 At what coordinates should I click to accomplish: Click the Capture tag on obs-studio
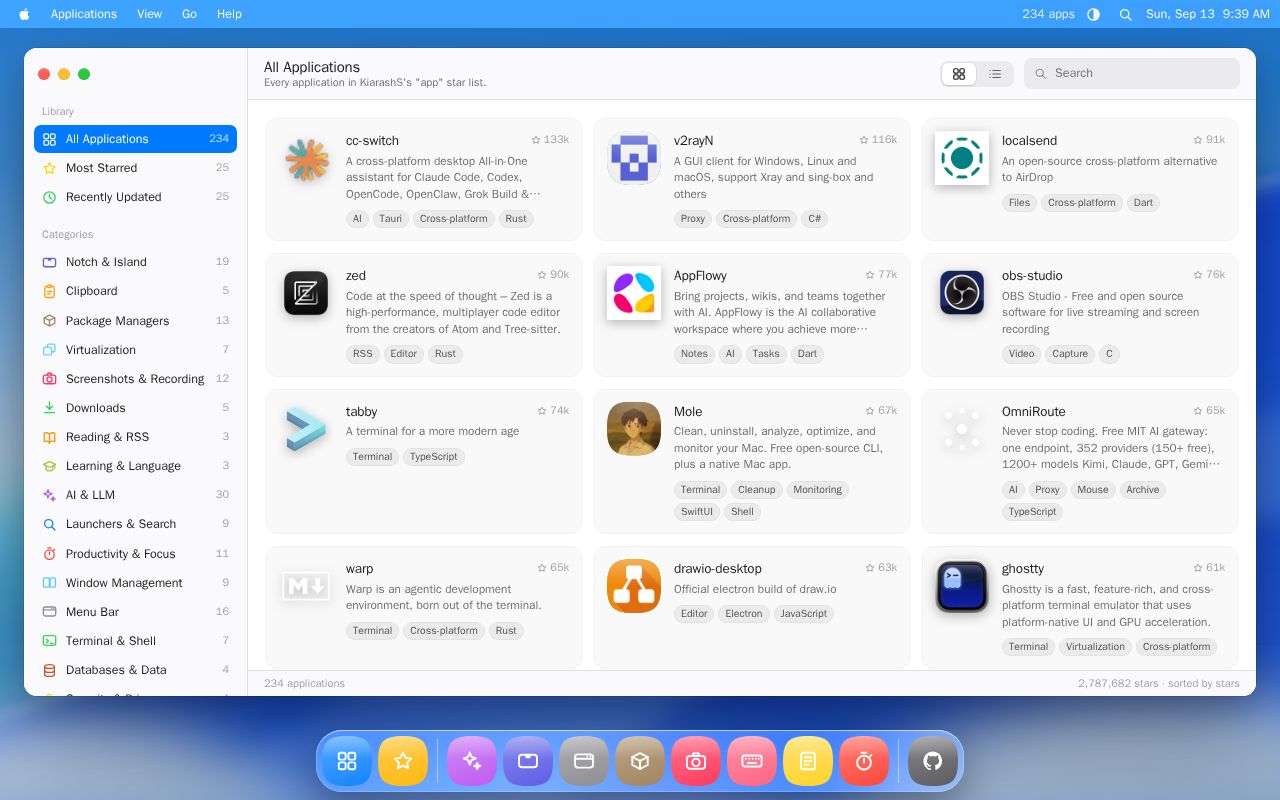coord(1070,354)
